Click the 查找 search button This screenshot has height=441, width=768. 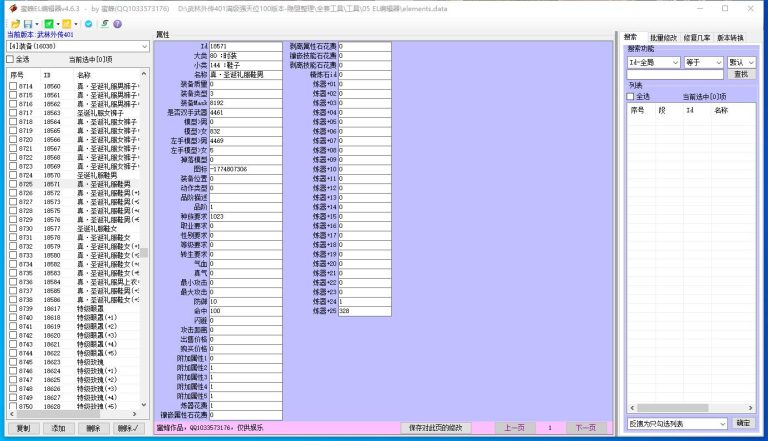coord(741,74)
